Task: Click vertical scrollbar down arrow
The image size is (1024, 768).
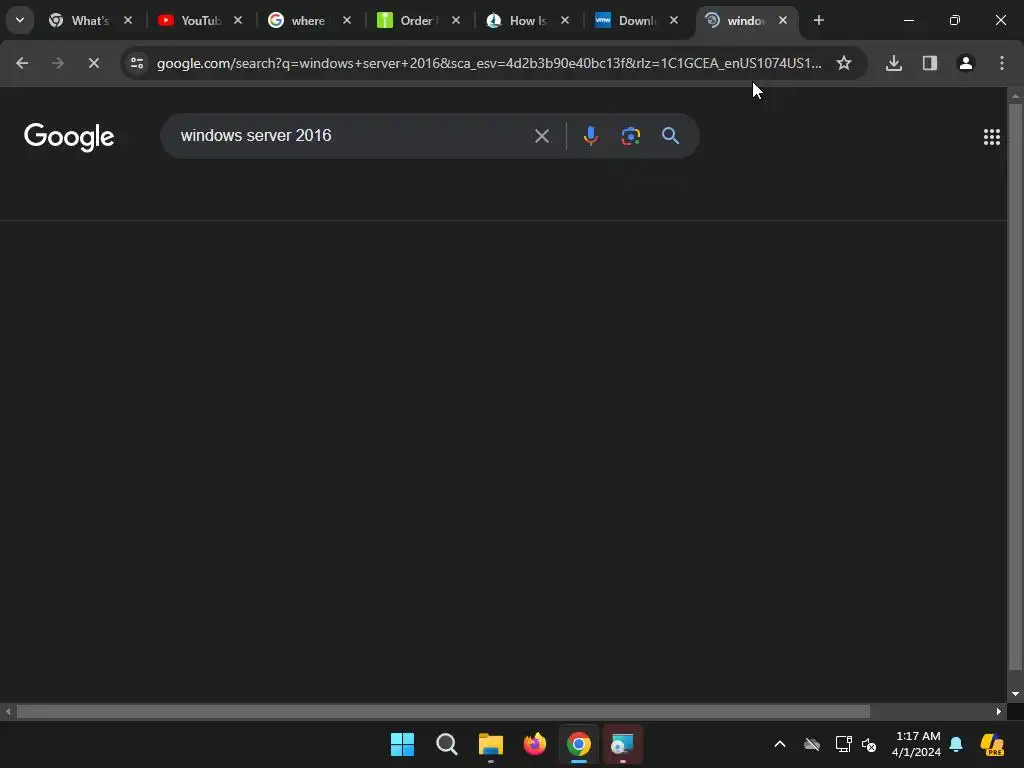Action: coord(1016,694)
